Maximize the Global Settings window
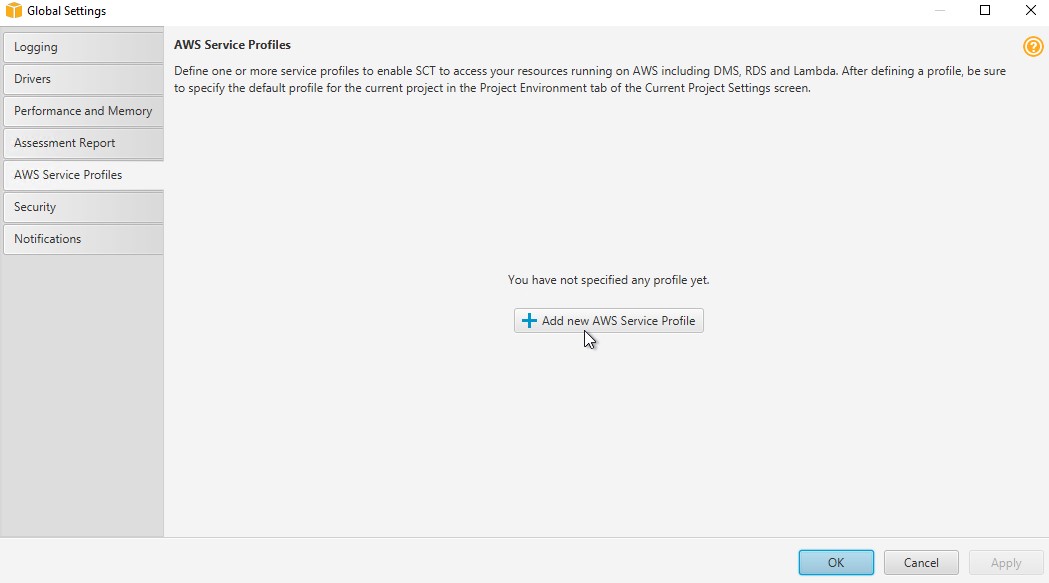Viewport: 1049px width, 583px height. tap(985, 11)
